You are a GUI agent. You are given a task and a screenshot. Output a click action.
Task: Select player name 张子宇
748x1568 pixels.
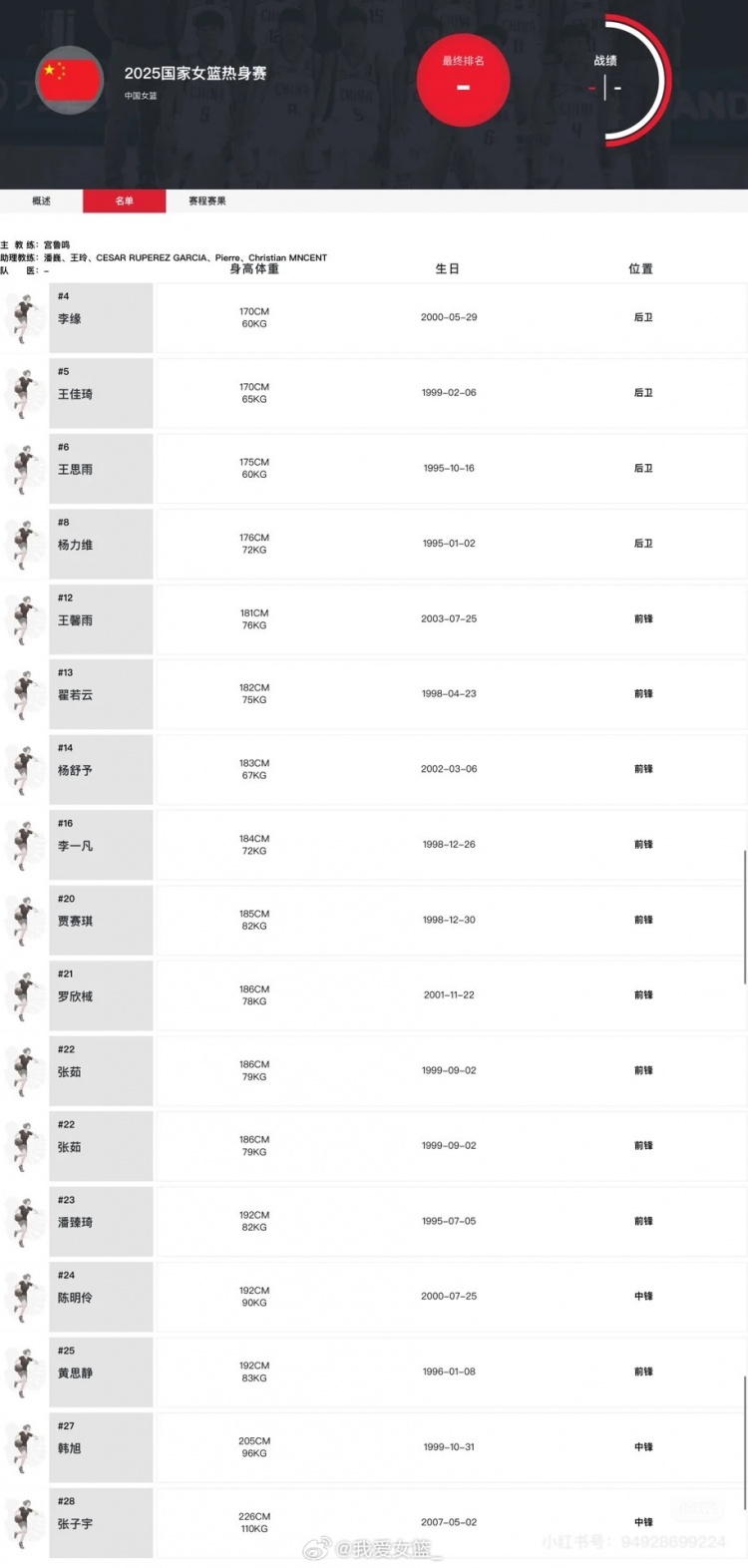point(76,1524)
